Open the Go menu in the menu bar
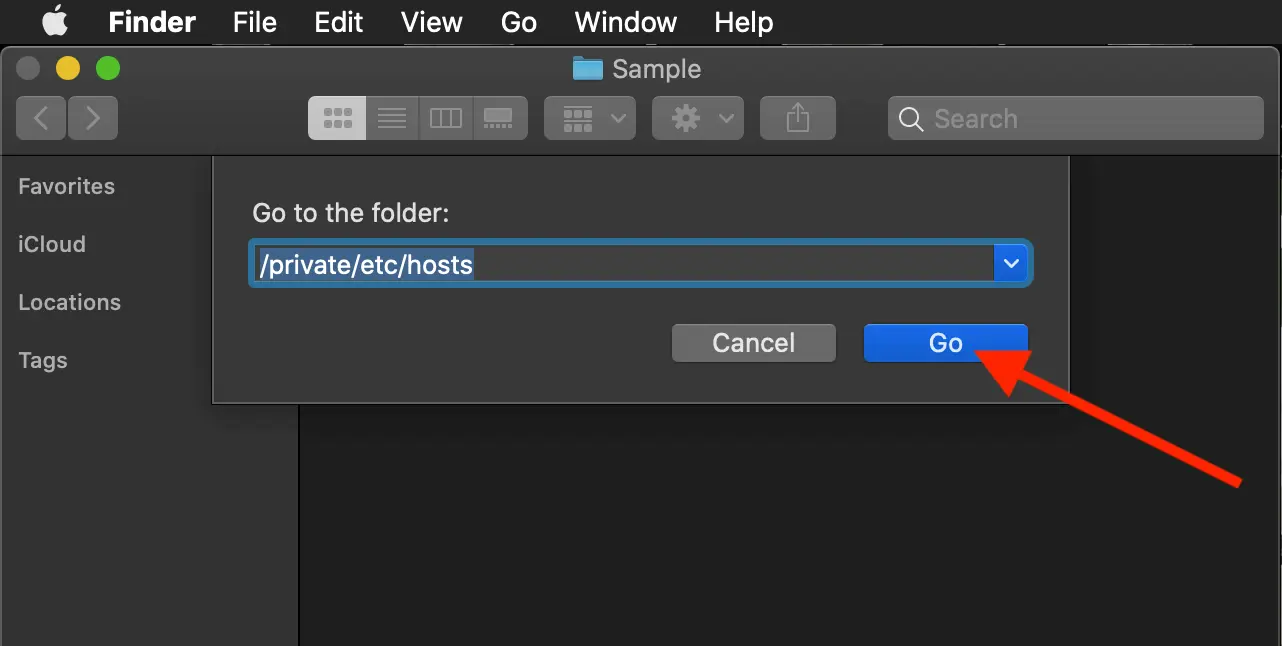This screenshot has height=646, width=1282. click(x=519, y=22)
